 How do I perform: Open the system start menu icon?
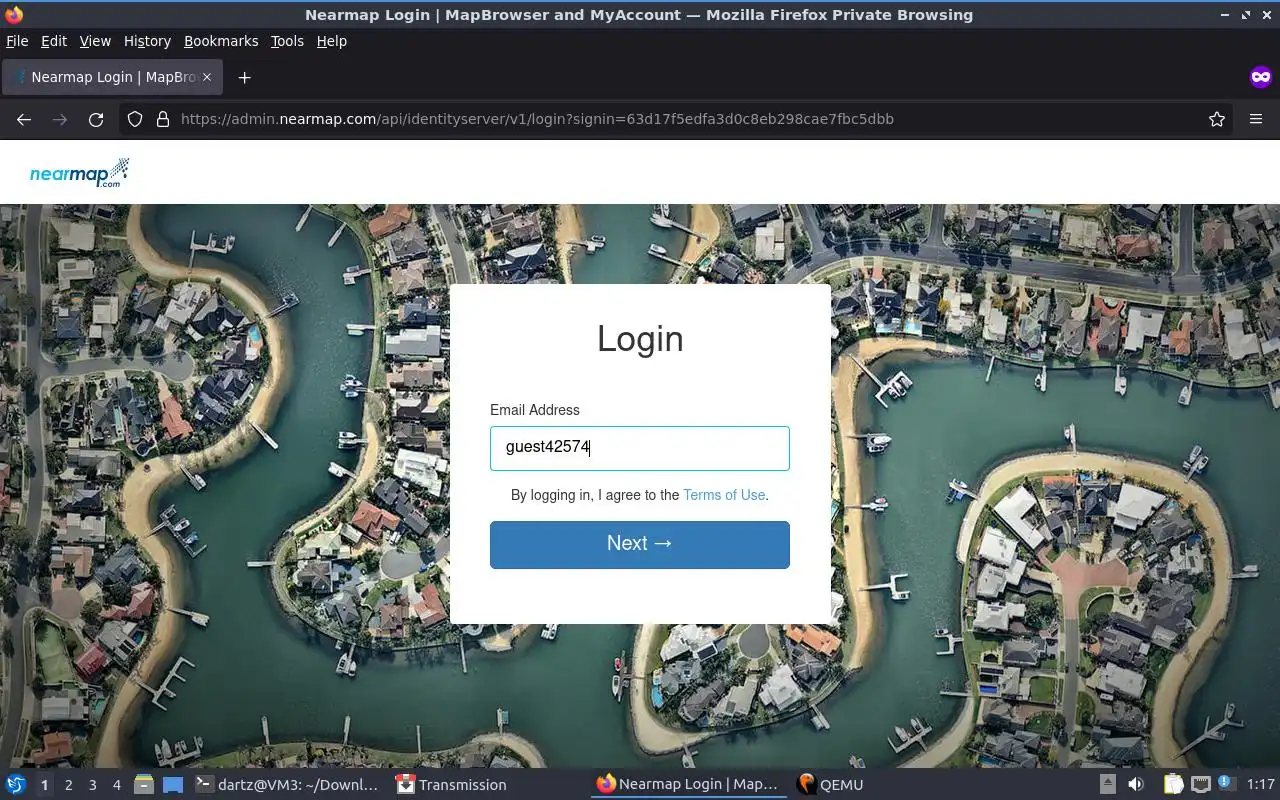tap(16, 785)
